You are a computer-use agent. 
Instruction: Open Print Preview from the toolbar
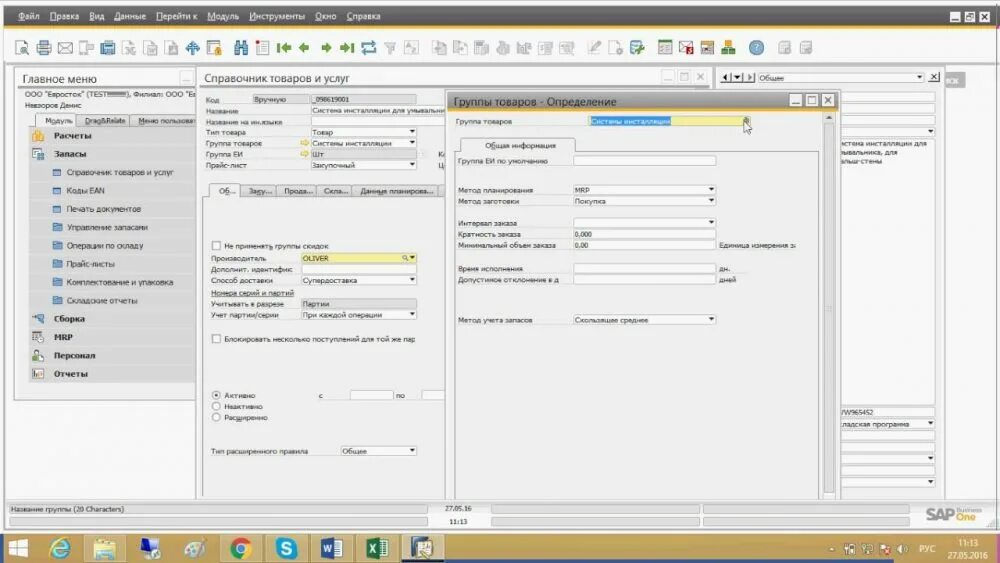tap(22, 48)
